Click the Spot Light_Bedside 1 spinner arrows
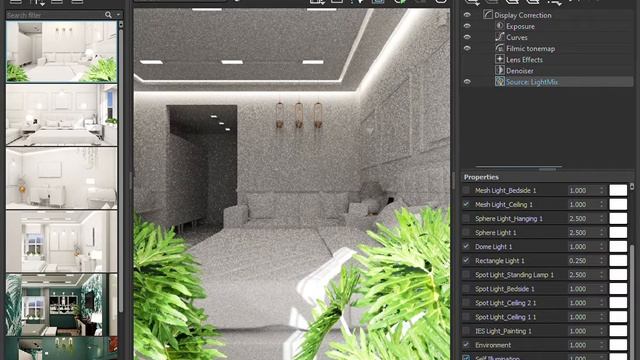The width and height of the screenshot is (640, 360). click(602, 289)
